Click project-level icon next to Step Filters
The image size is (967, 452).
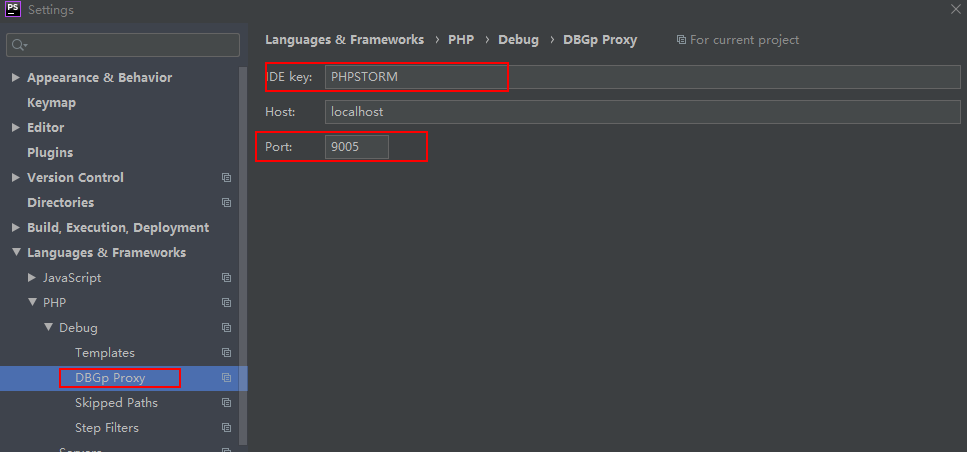coord(226,427)
